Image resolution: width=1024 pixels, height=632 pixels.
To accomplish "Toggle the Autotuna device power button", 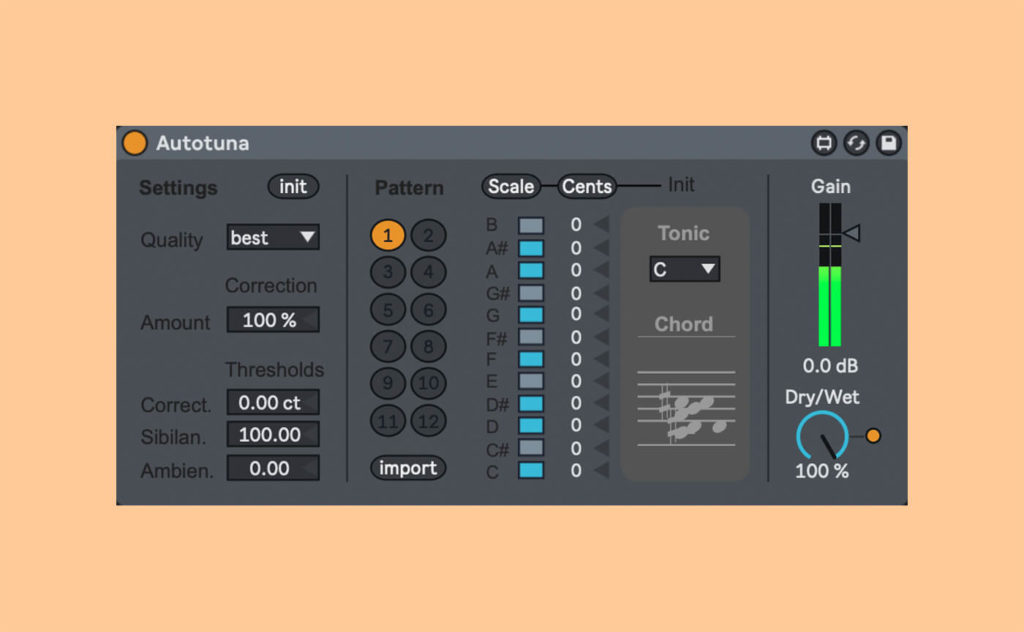I will [x=135, y=143].
